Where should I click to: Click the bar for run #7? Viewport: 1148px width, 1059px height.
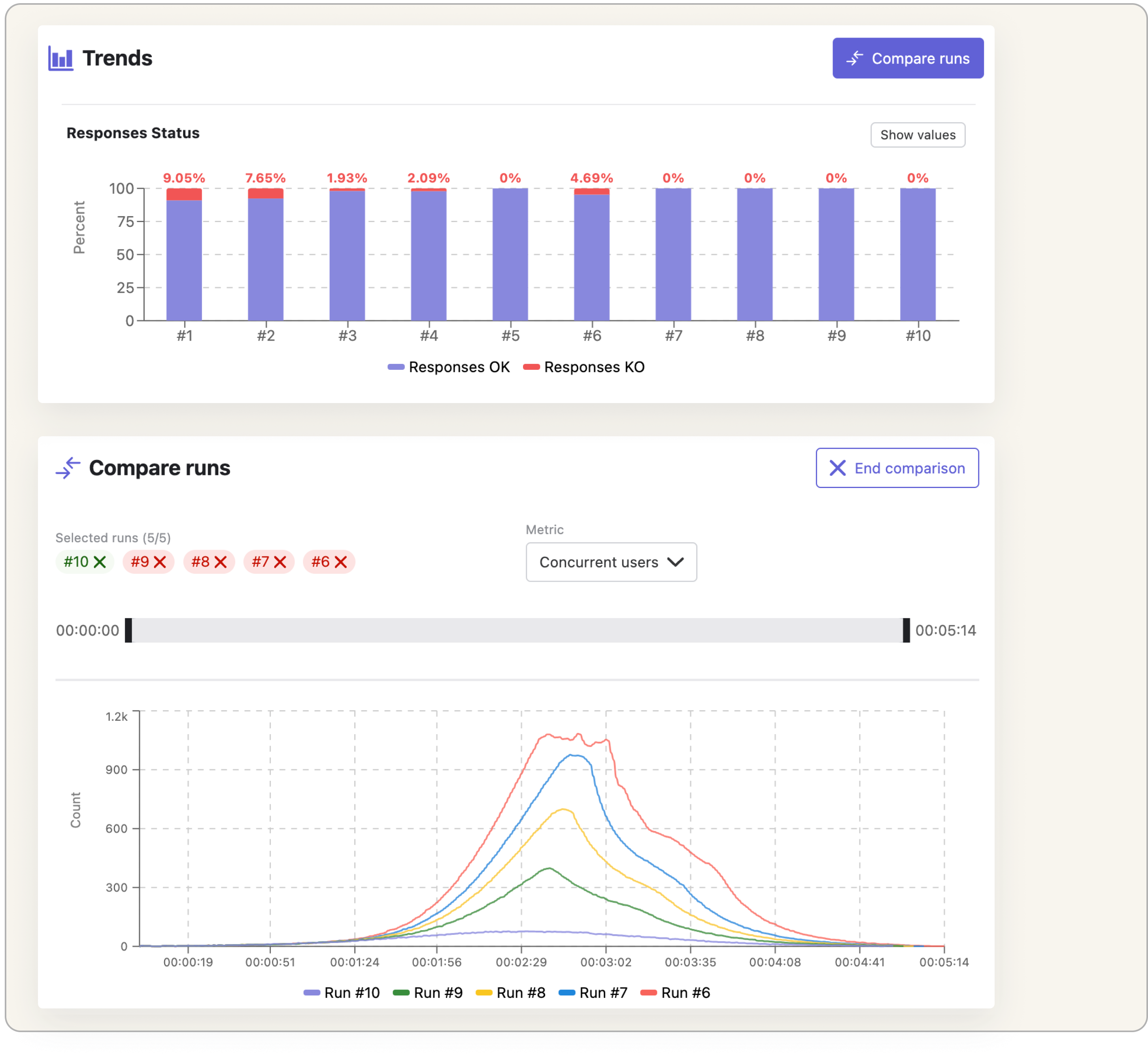pyautogui.click(x=673, y=254)
